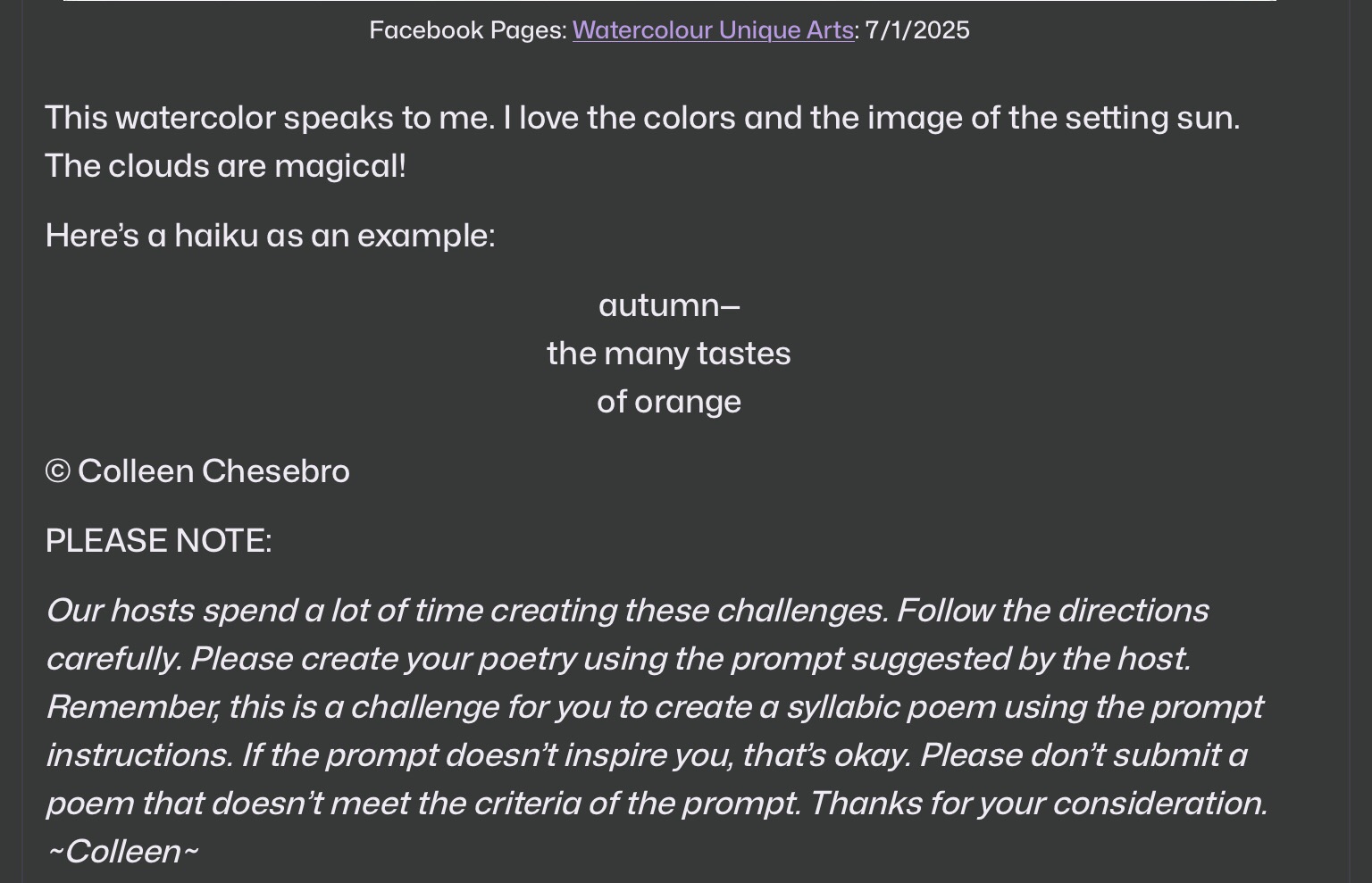The width and height of the screenshot is (1372, 883).
Task: Click the haiku line "autumn—"
Action: [x=669, y=305]
